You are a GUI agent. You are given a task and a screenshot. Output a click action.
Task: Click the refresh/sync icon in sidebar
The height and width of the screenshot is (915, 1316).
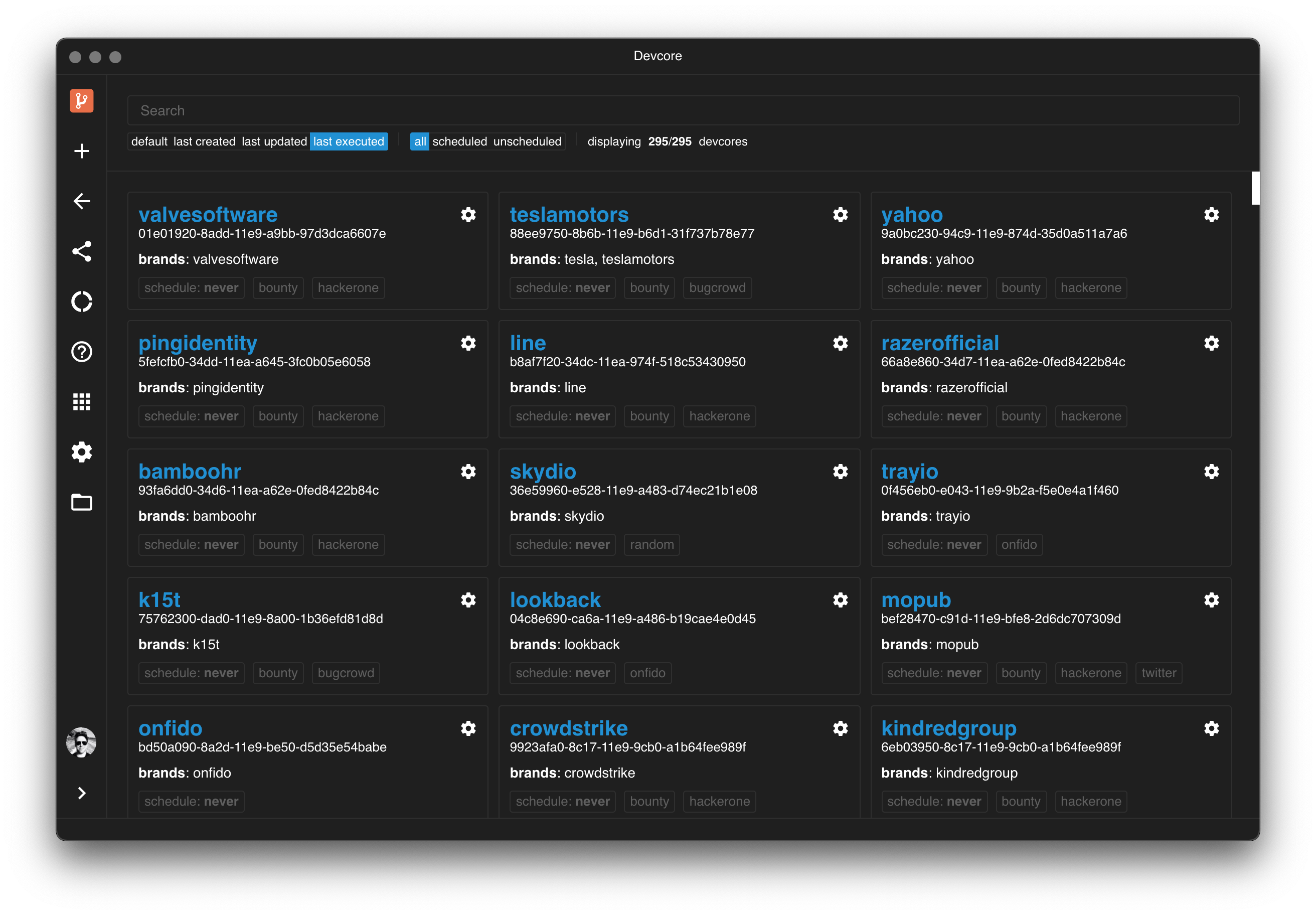83,301
